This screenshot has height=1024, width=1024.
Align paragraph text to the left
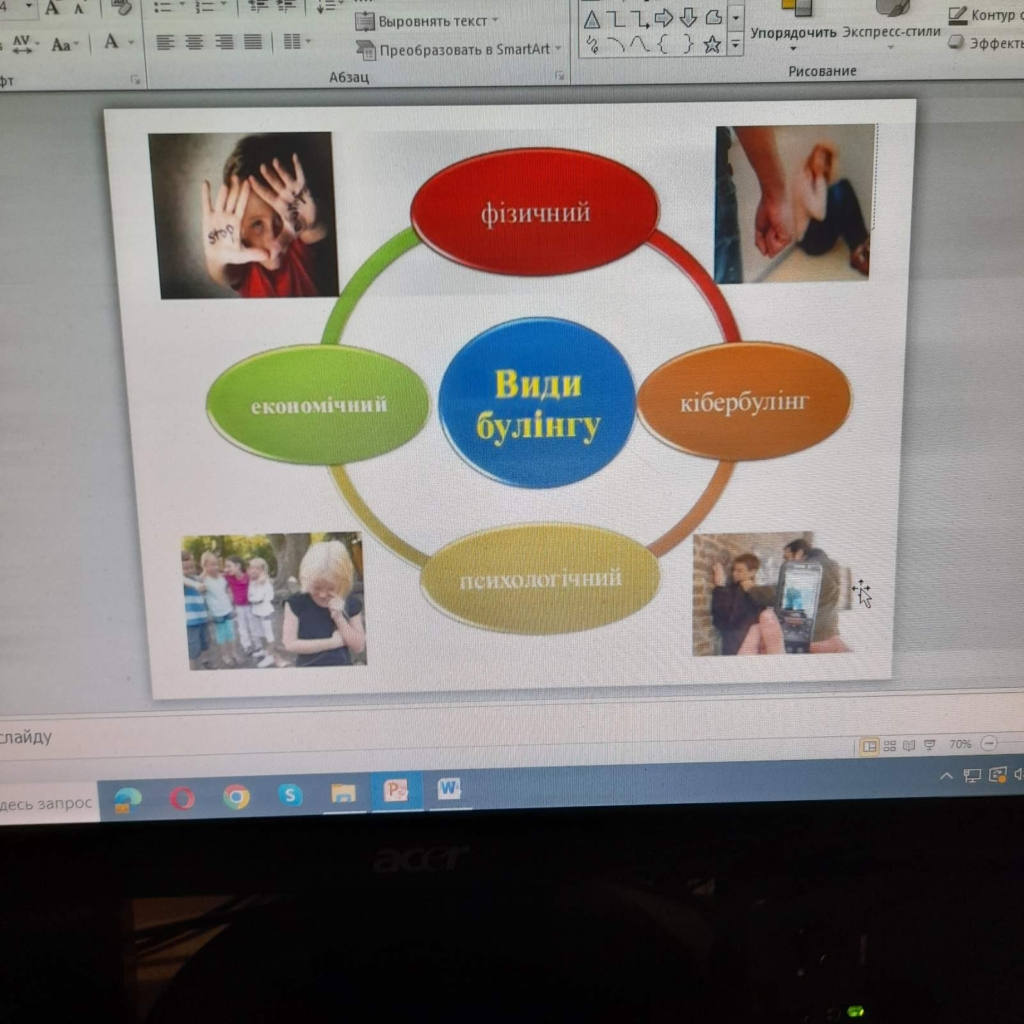165,42
